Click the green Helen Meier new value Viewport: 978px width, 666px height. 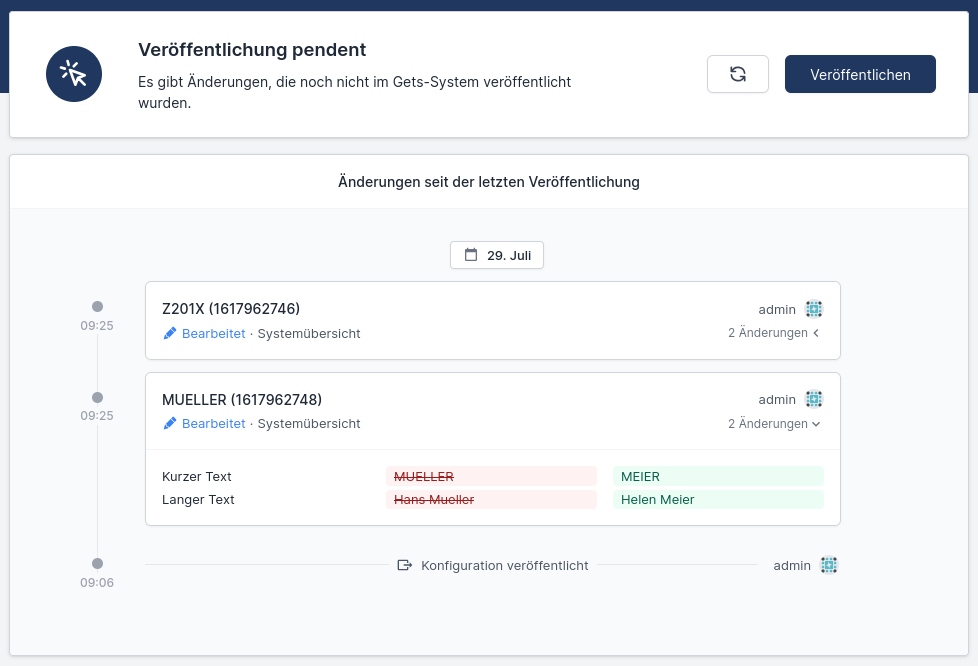point(657,499)
